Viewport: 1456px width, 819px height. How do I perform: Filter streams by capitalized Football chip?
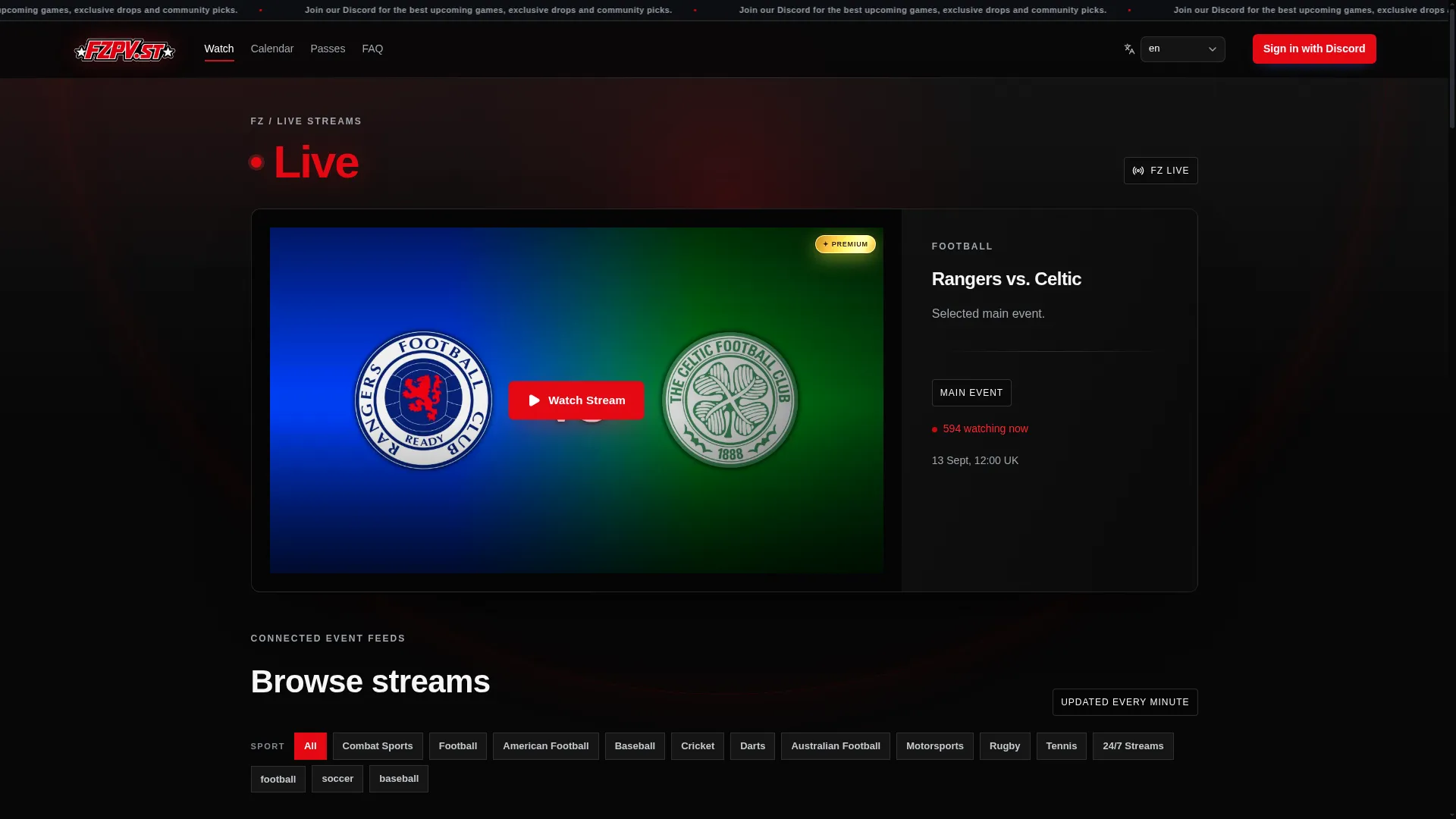(x=458, y=746)
